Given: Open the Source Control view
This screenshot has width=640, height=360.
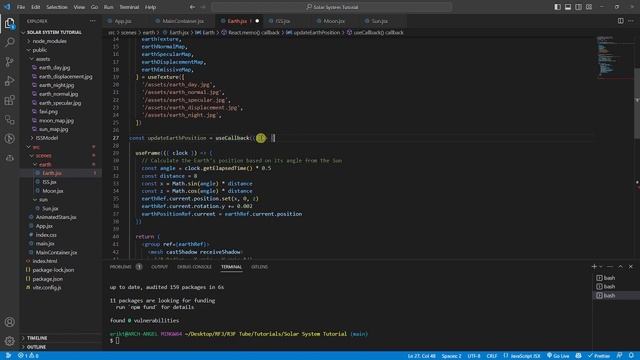Looking at the screenshot, I should 9,62.
